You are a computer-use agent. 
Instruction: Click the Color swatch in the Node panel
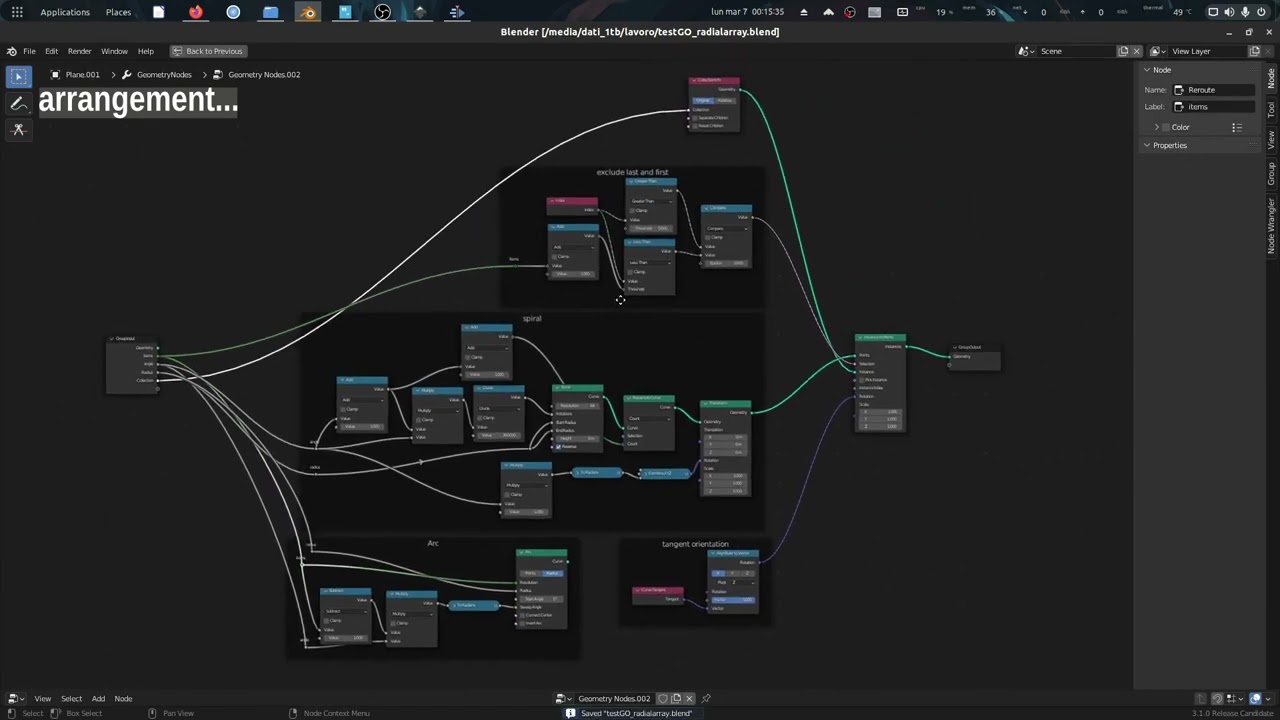(x=1166, y=127)
